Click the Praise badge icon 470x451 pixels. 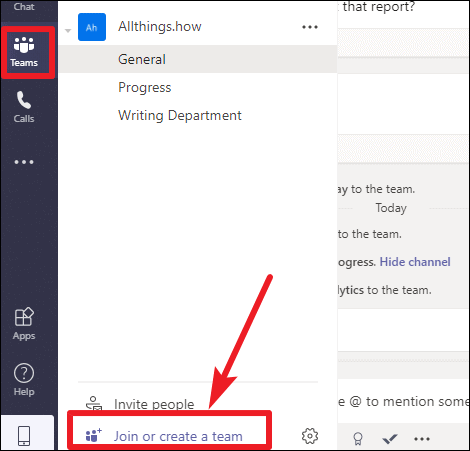pos(358,439)
